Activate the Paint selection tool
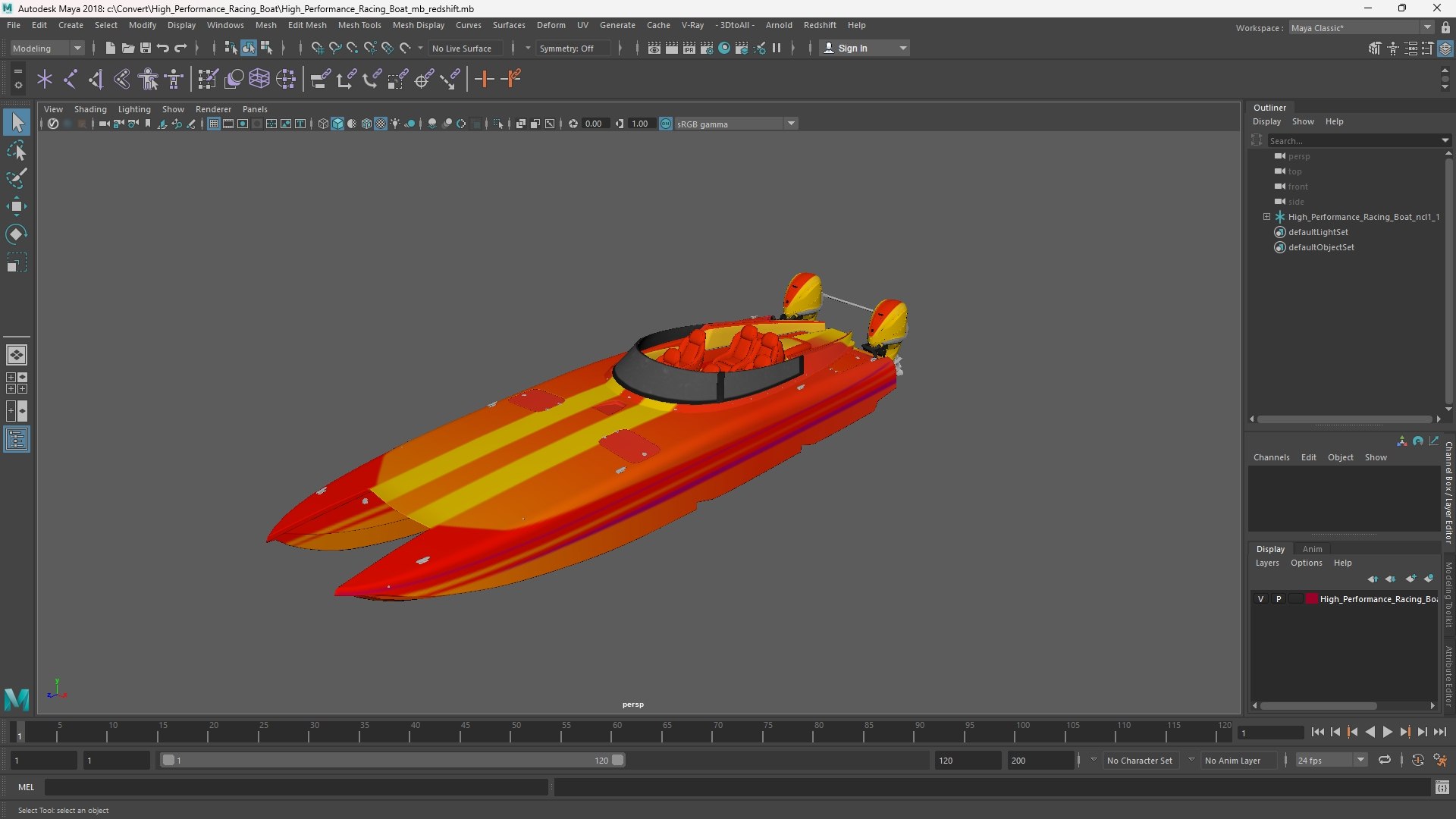The height and width of the screenshot is (819, 1456). tap(17, 178)
